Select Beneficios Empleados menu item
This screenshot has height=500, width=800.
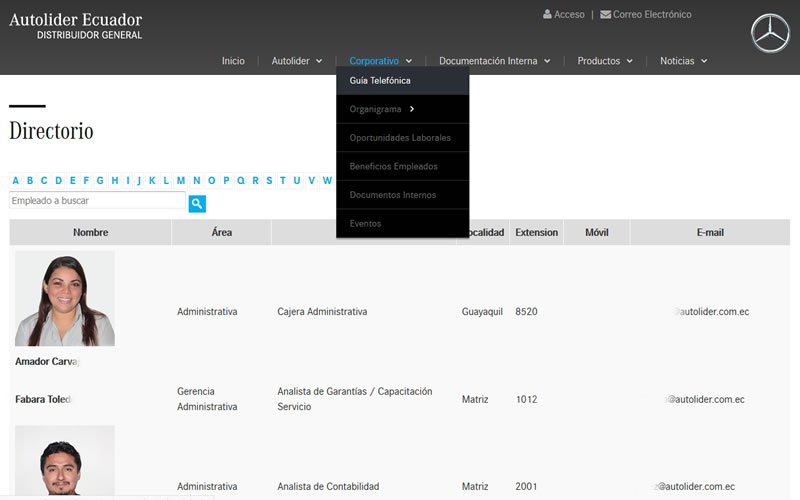coord(393,166)
